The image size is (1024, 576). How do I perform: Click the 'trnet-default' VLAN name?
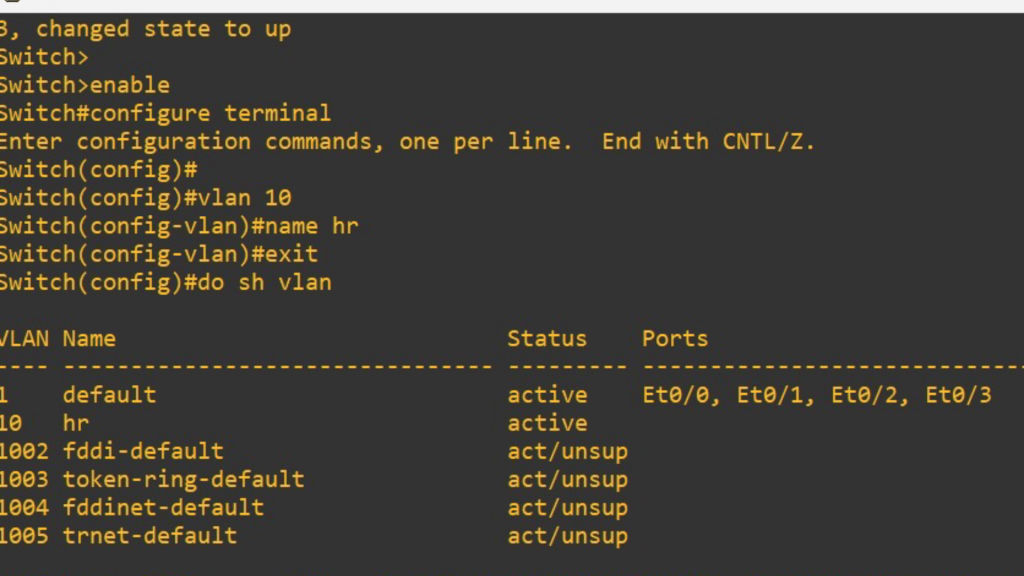point(150,535)
